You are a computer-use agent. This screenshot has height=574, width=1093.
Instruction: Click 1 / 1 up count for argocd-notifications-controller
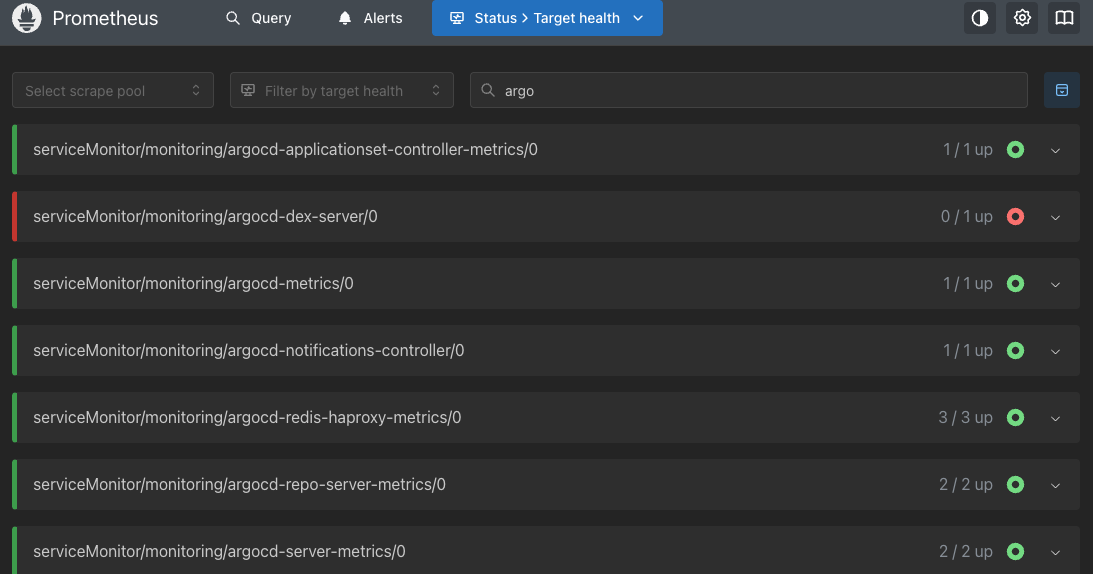pyautogui.click(x=968, y=350)
